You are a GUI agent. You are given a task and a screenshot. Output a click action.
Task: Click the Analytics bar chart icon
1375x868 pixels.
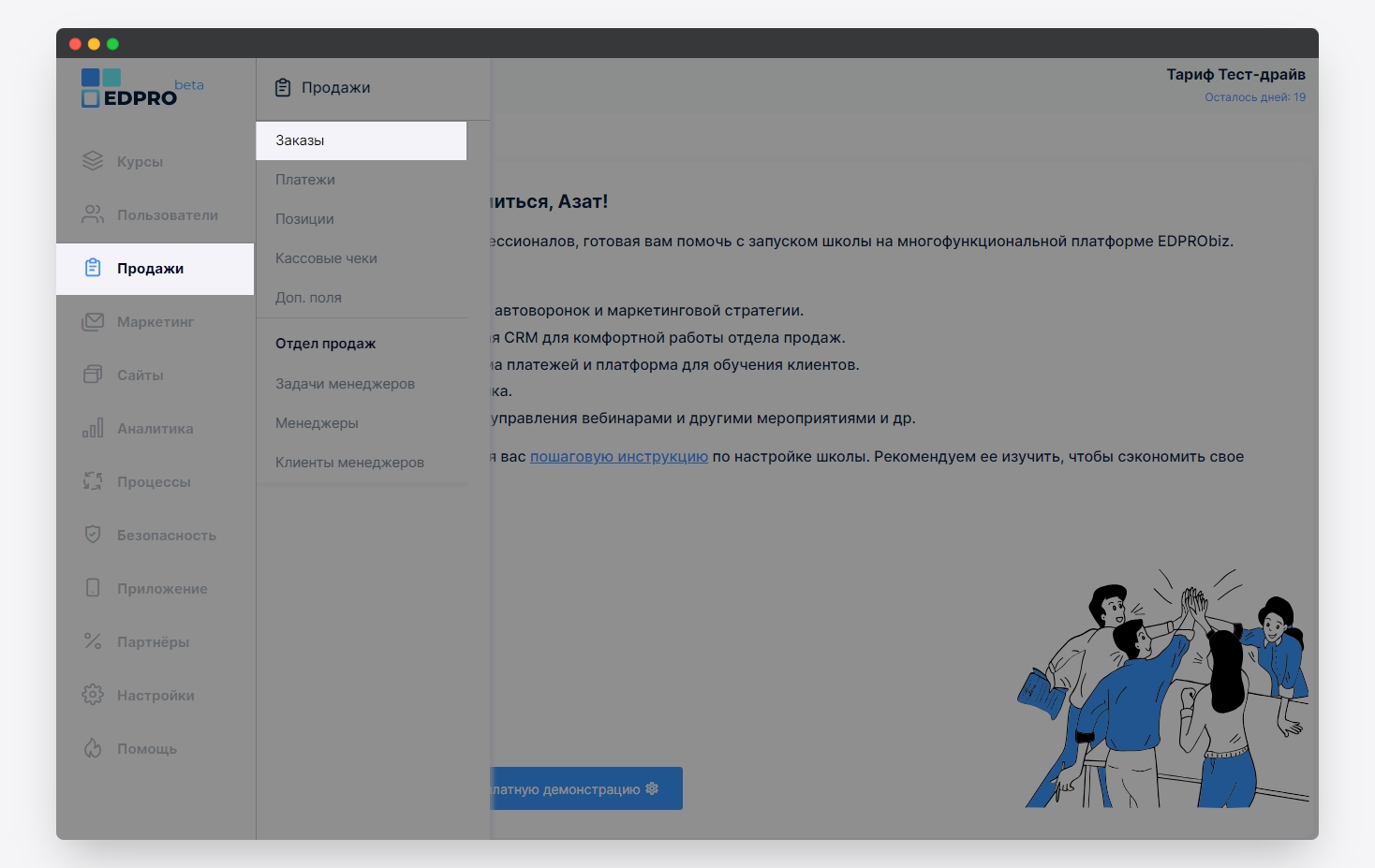click(93, 428)
